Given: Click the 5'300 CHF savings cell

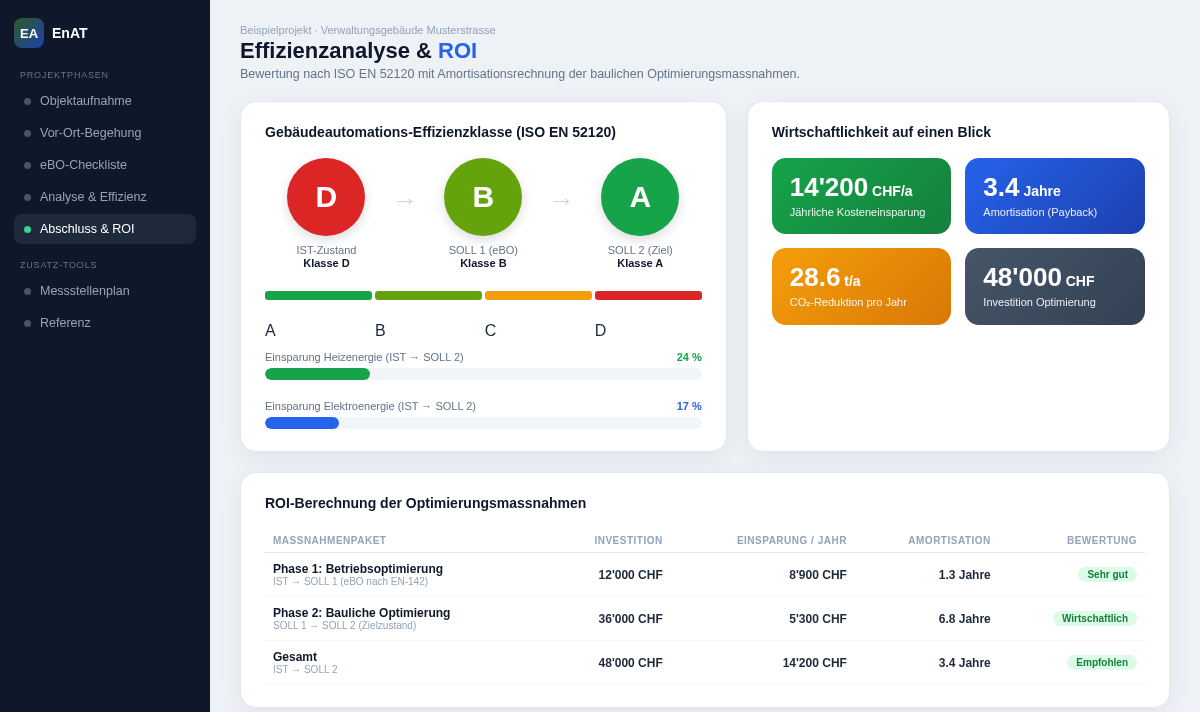Looking at the screenshot, I should [818, 619].
